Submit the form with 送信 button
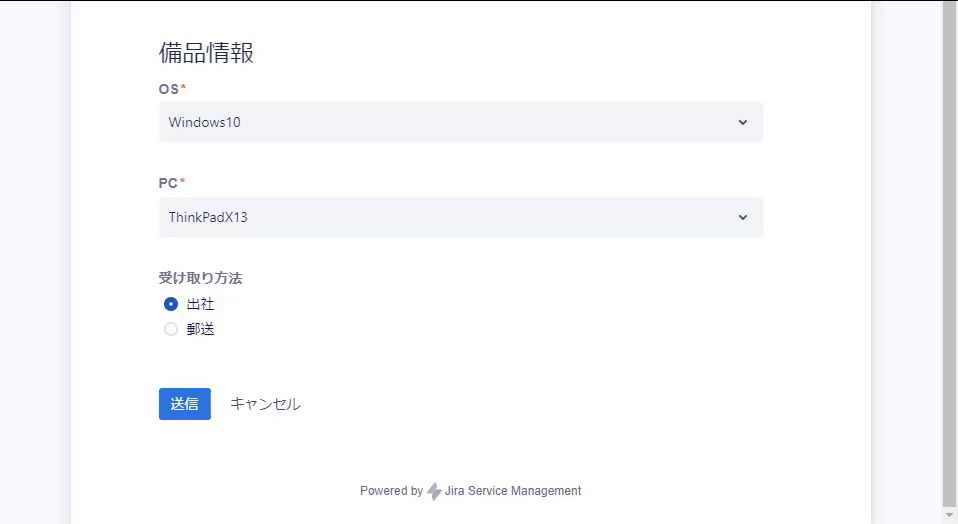The height and width of the screenshot is (524, 958). 185,404
